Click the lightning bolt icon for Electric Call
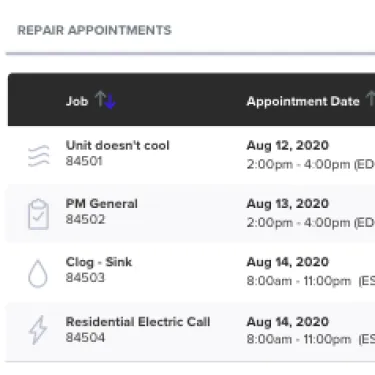The width and height of the screenshot is (375, 375). (x=38, y=330)
